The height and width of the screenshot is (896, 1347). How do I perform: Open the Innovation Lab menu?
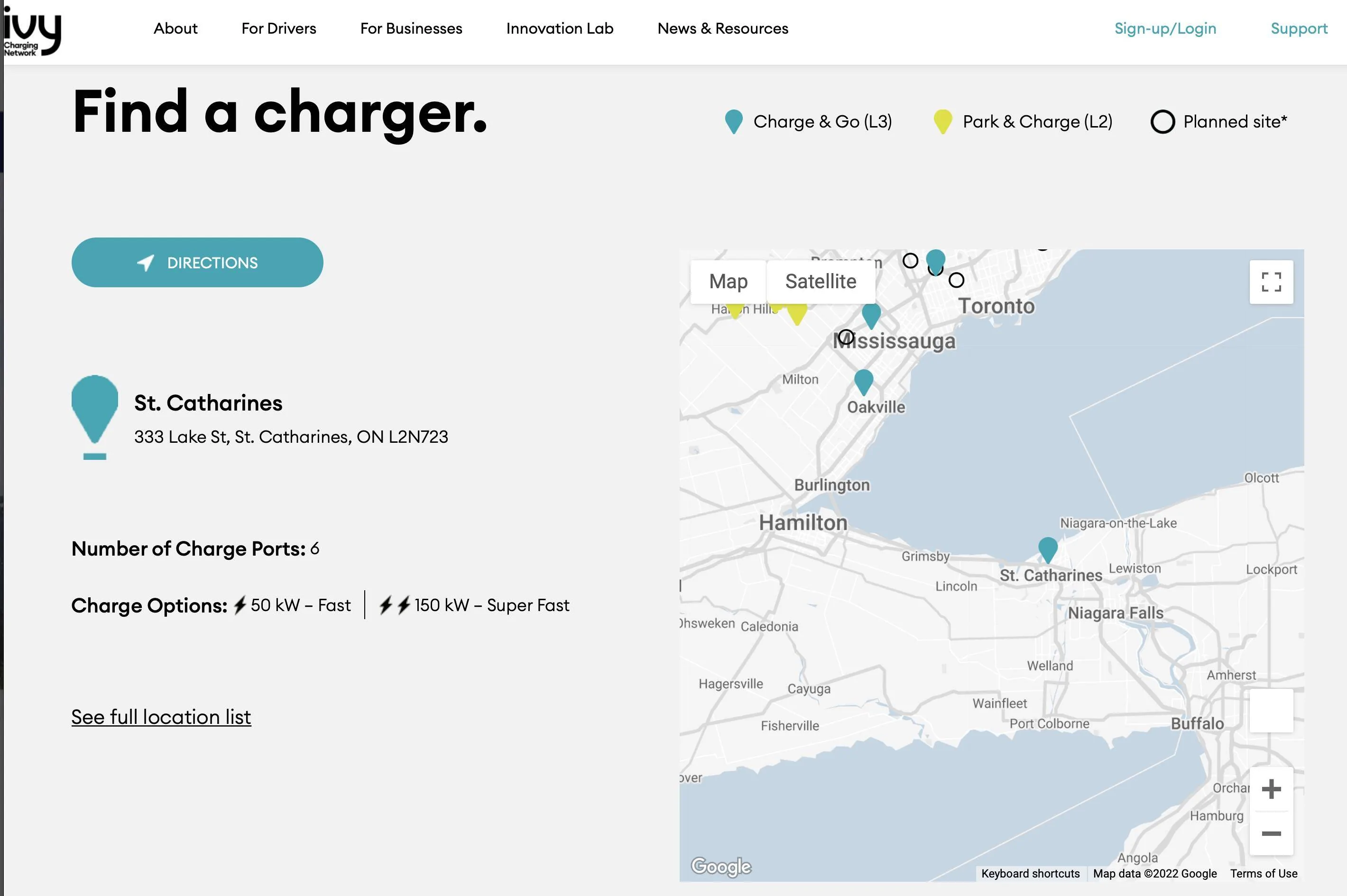click(x=560, y=28)
